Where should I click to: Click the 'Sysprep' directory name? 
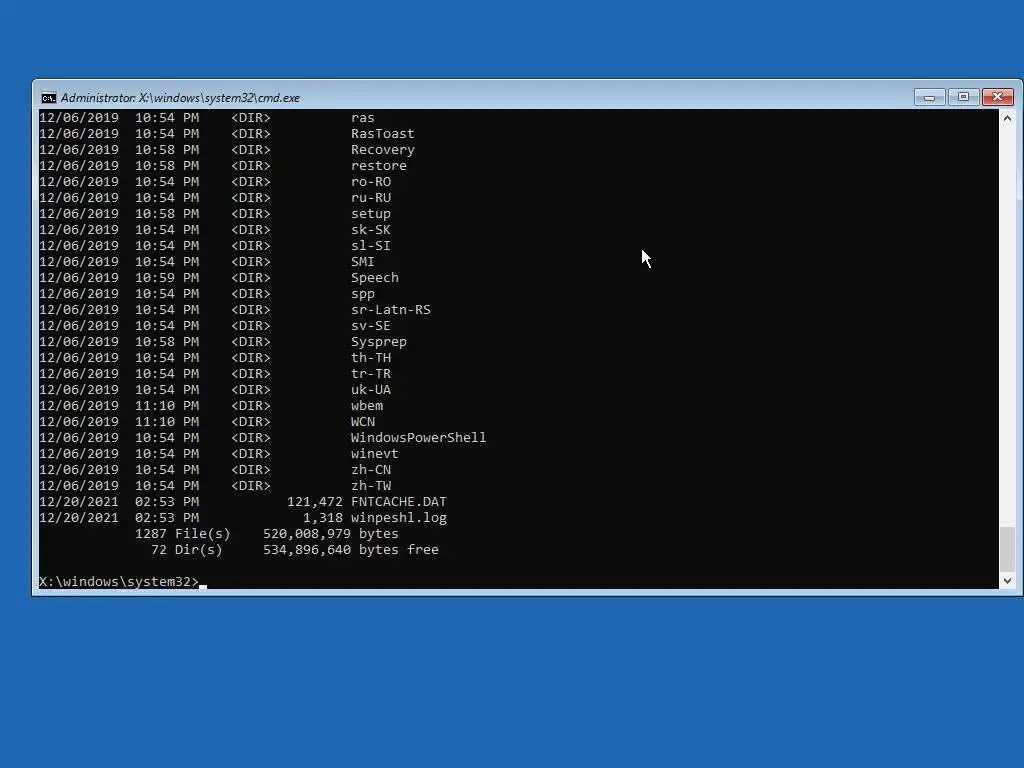pos(379,342)
